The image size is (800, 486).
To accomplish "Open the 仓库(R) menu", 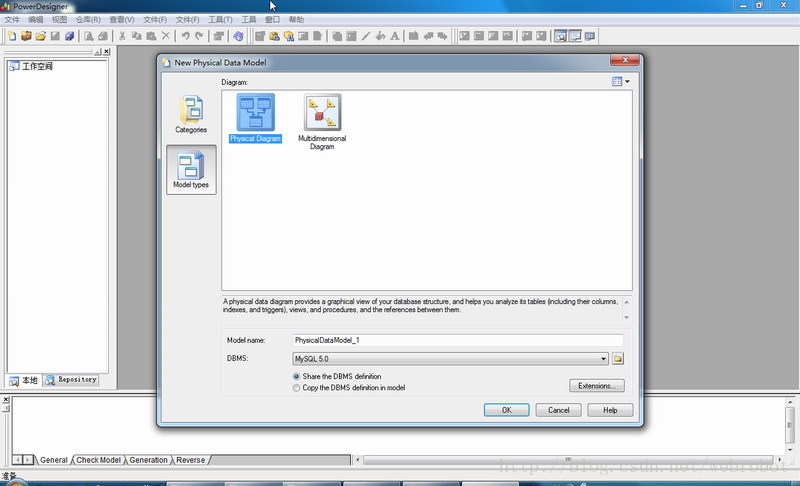I will click(88, 19).
